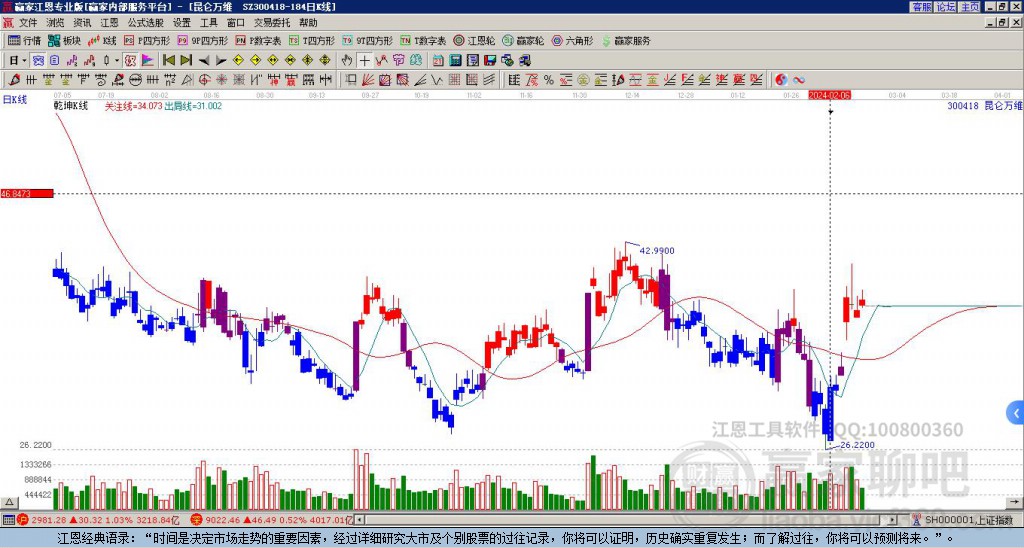Select the zigzag wave line tool
Screen dimensions: 1024x548
click(x=435, y=80)
